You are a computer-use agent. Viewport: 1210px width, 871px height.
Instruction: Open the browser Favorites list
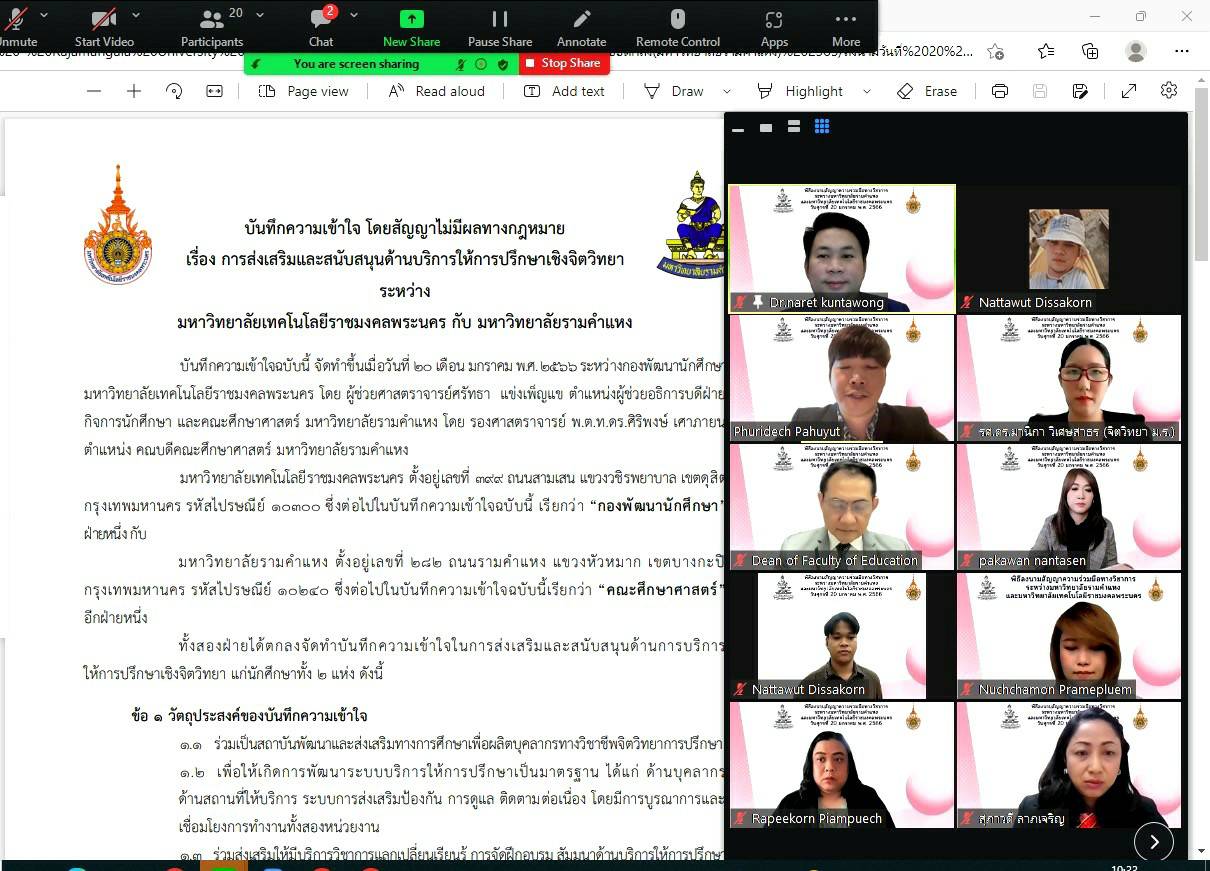tap(1045, 51)
